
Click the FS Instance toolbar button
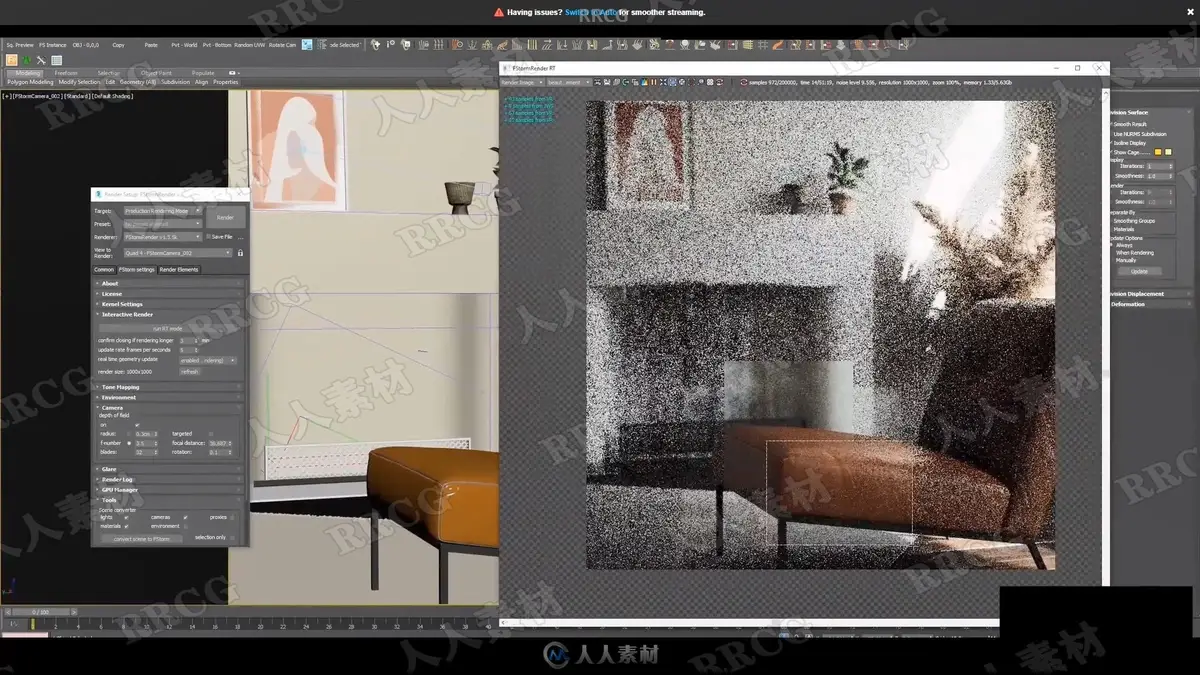(x=54, y=45)
